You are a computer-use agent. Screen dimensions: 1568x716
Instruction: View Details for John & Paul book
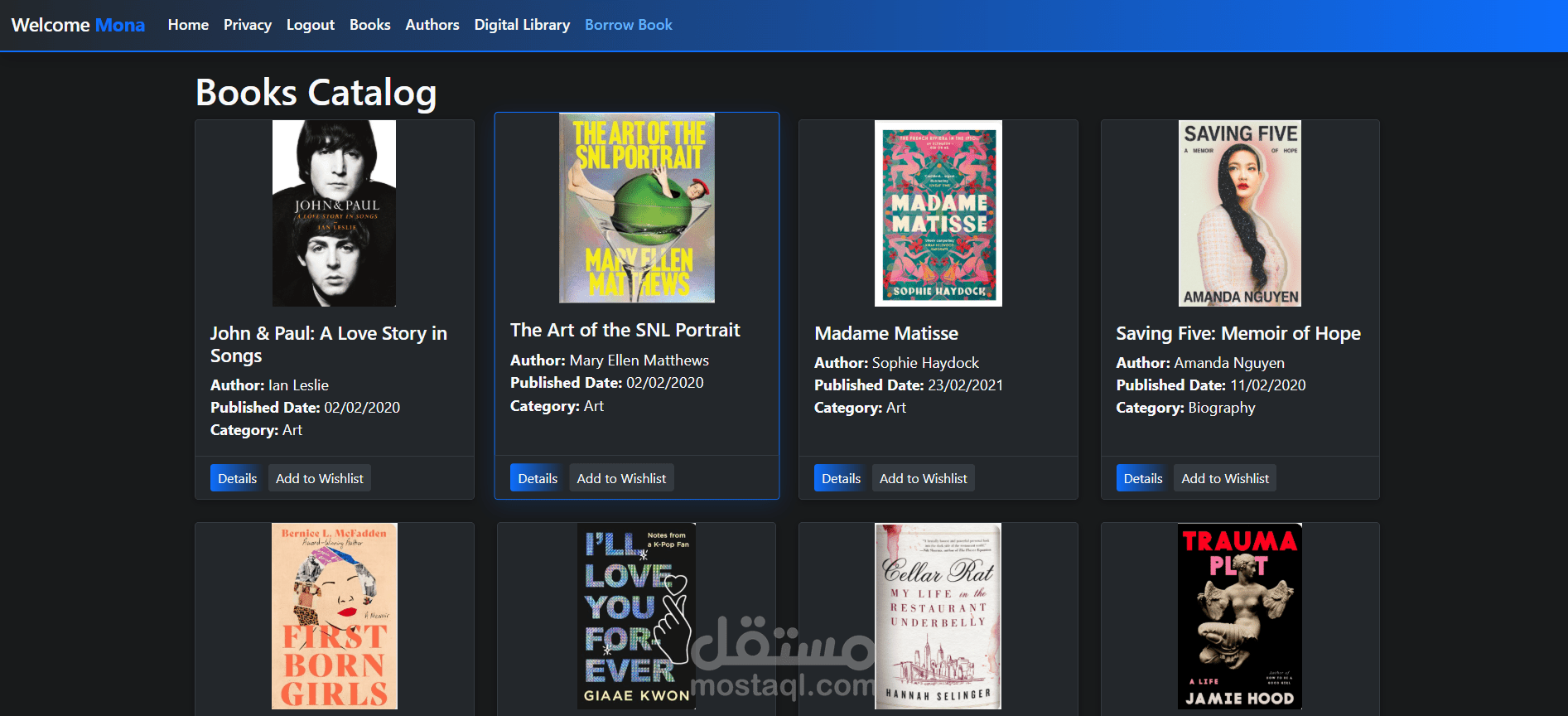tap(237, 478)
